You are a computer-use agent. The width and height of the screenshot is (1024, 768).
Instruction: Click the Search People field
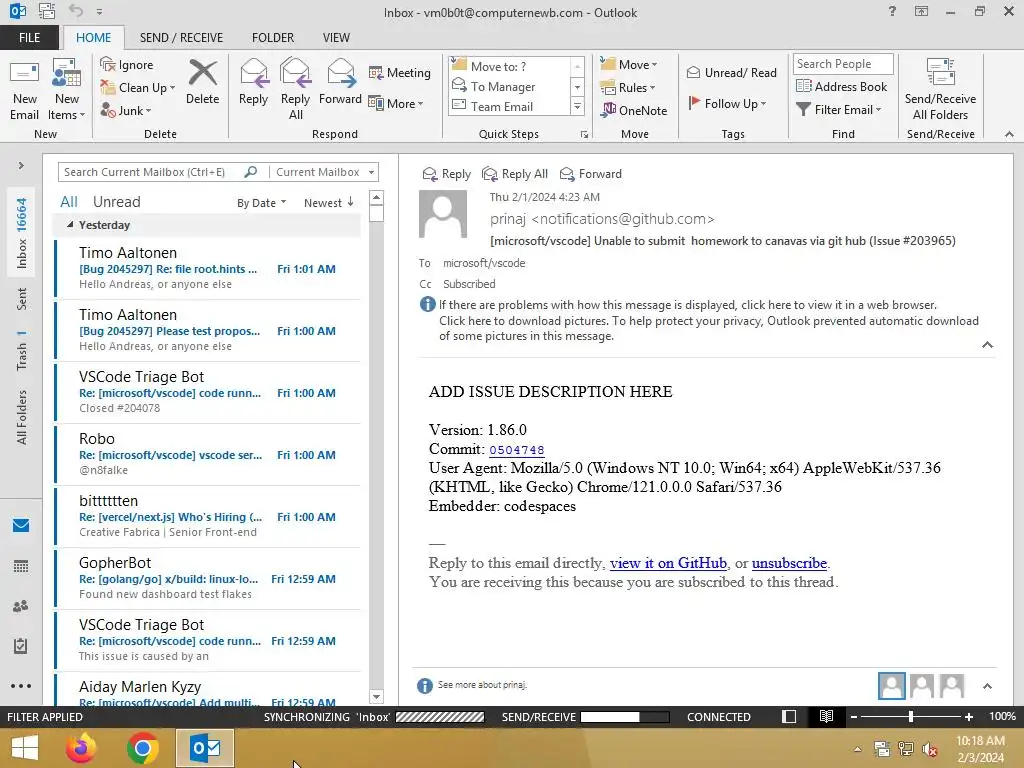tap(843, 63)
